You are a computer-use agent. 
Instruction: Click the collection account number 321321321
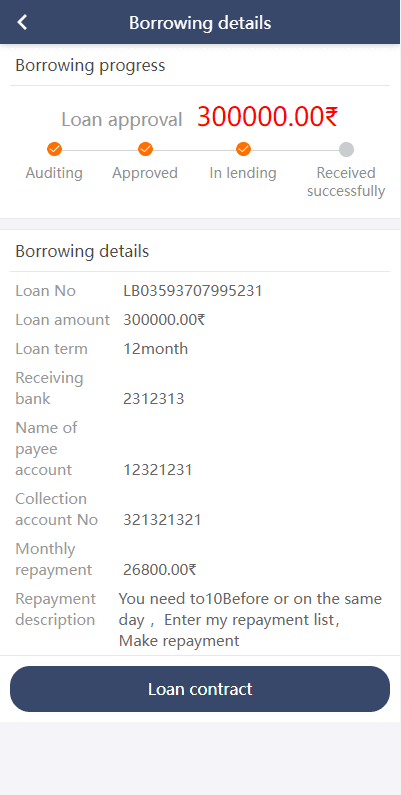(162, 520)
